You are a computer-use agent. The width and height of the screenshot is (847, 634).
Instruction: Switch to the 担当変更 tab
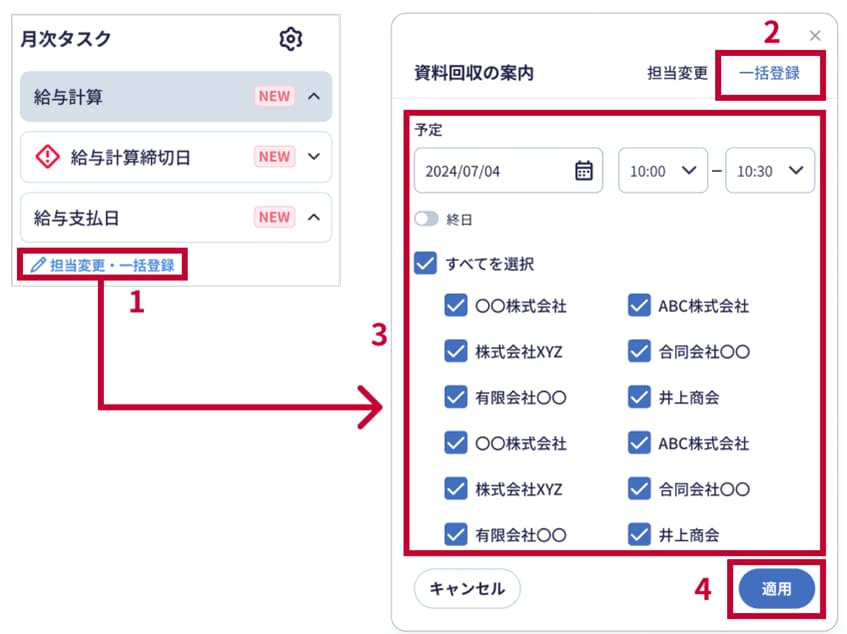point(677,73)
